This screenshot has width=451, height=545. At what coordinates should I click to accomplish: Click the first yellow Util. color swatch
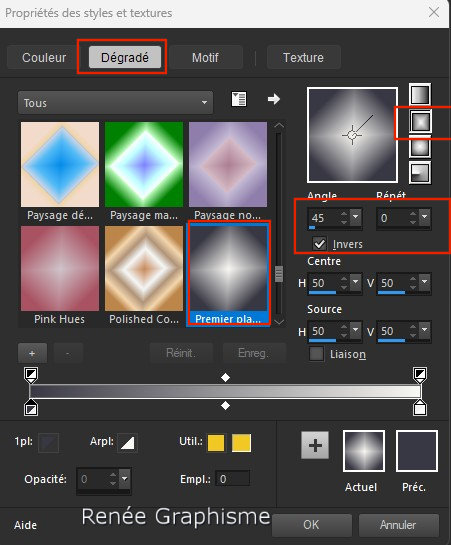(x=216, y=443)
